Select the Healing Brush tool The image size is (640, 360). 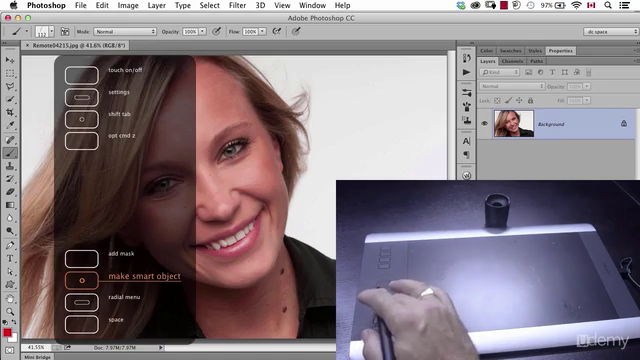click(10, 140)
